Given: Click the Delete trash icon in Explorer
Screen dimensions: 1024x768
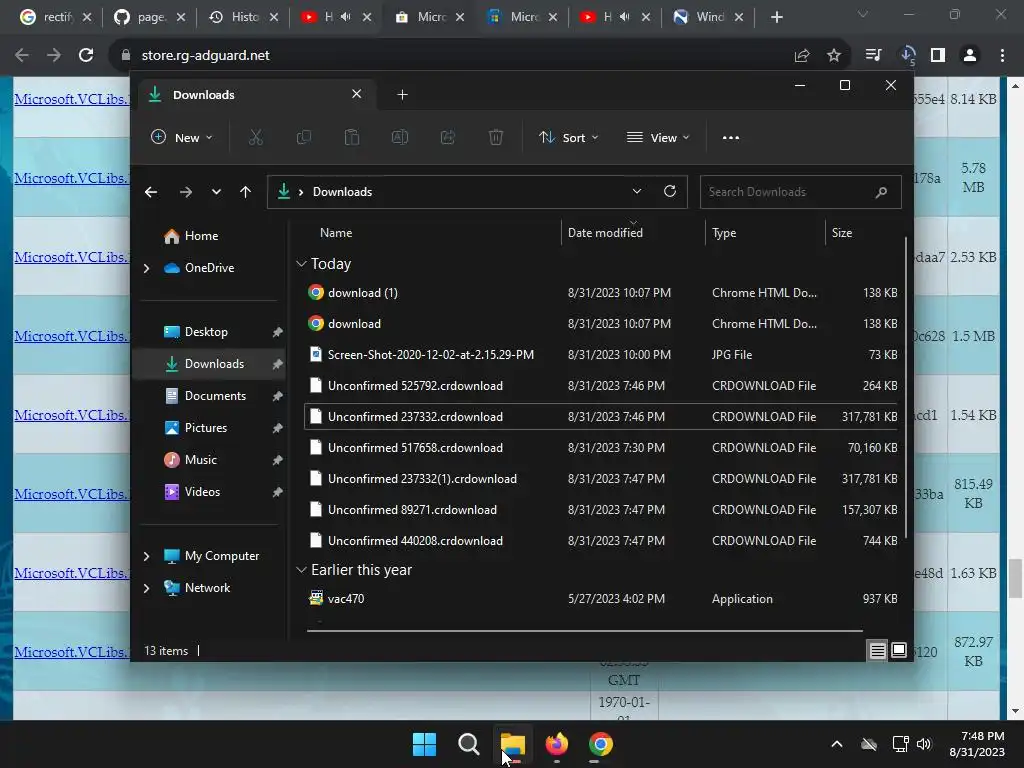Looking at the screenshot, I should [496, 137].
